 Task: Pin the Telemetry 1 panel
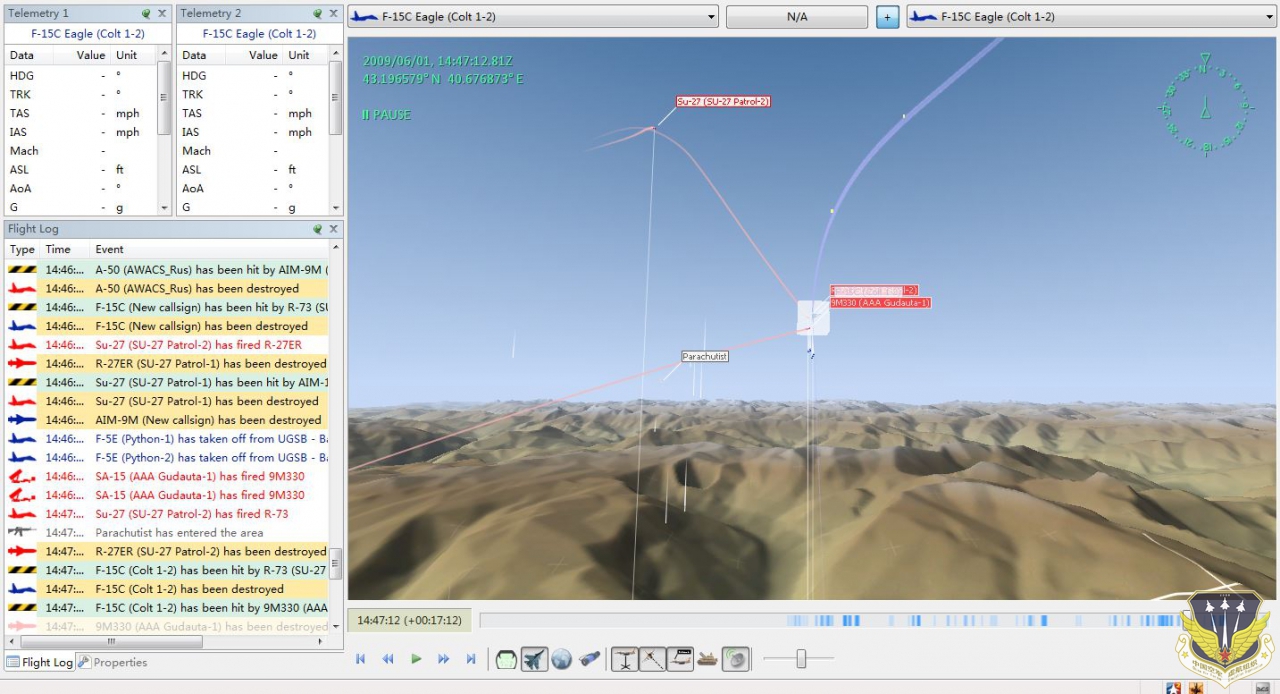coord(147,14)
